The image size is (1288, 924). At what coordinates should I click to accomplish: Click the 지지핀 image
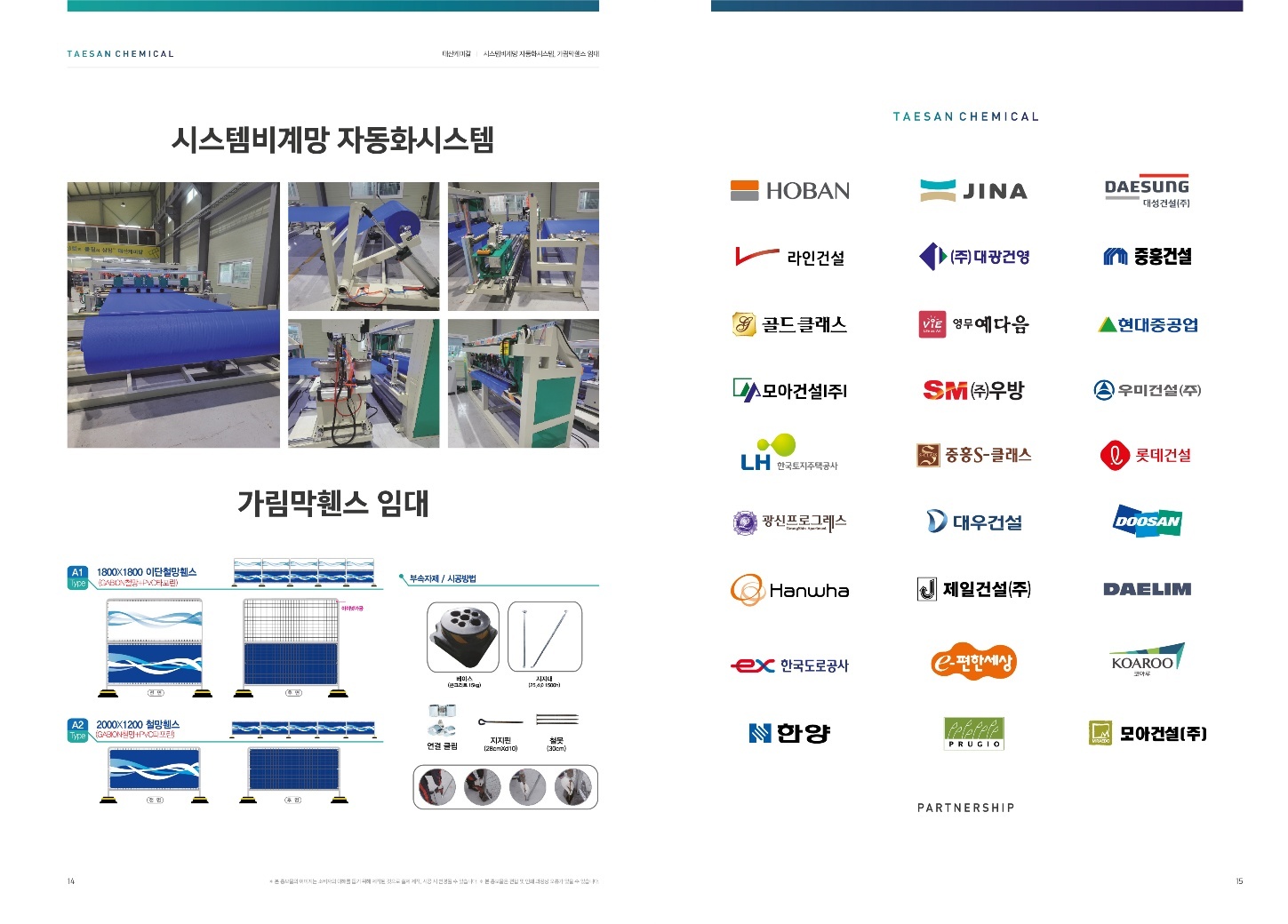click(500, 721)
